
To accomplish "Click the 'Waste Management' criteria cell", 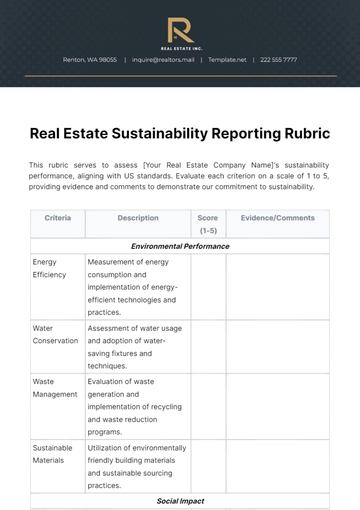I will (x=58, y=406).
